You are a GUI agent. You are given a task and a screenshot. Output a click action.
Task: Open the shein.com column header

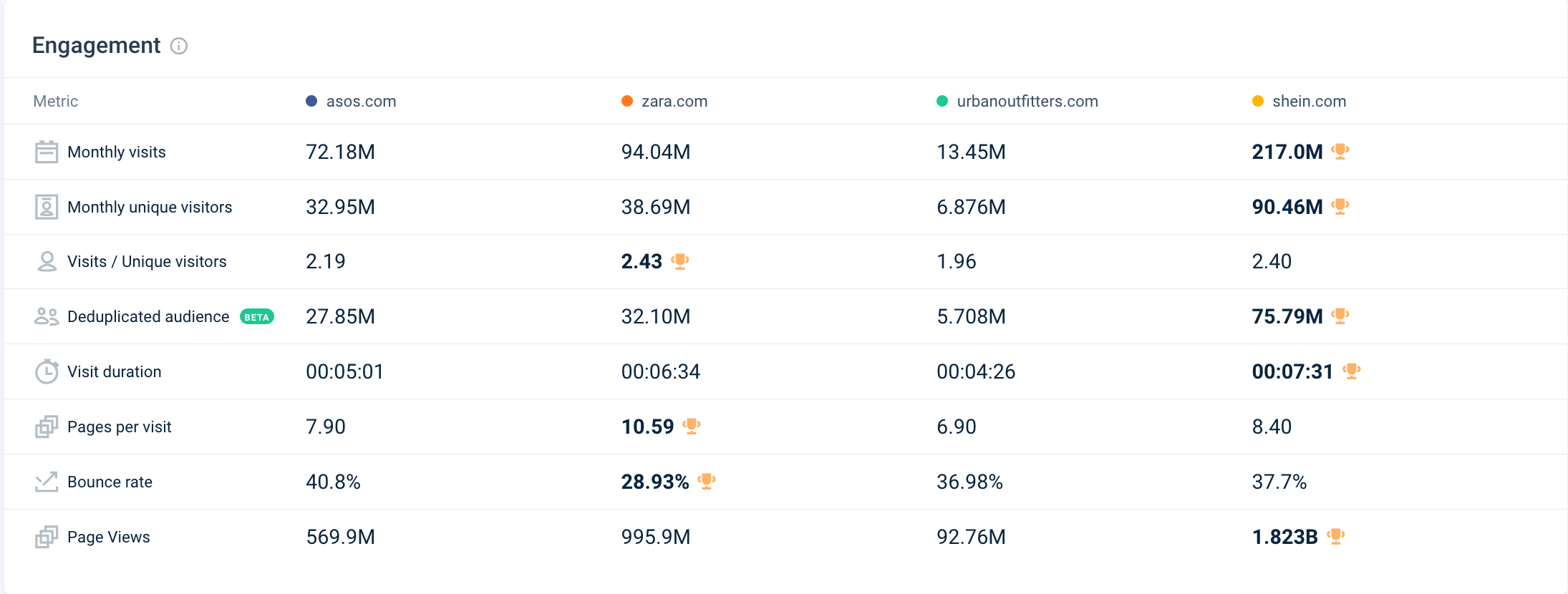tap(1310, 101)
